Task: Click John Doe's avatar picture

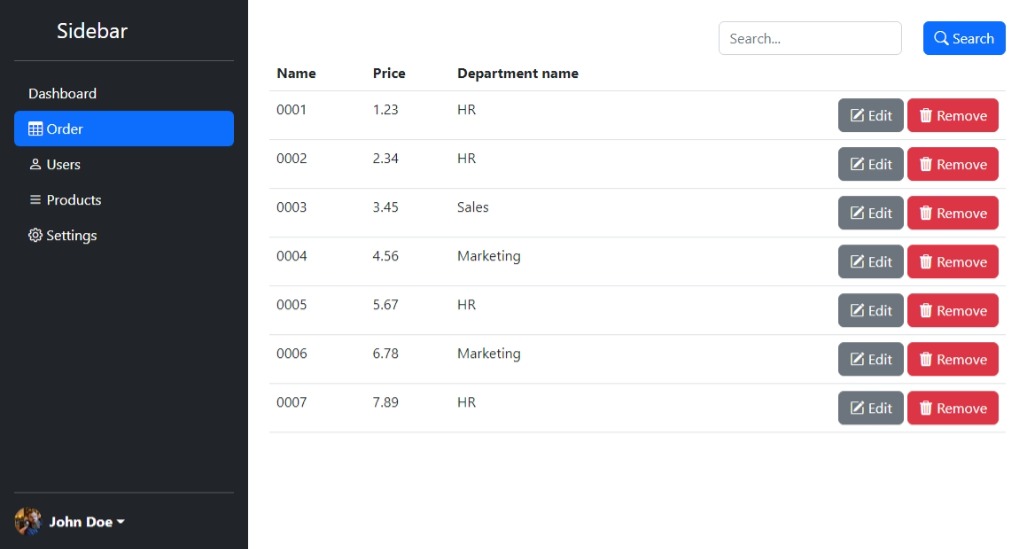Action: coord(28,521)
